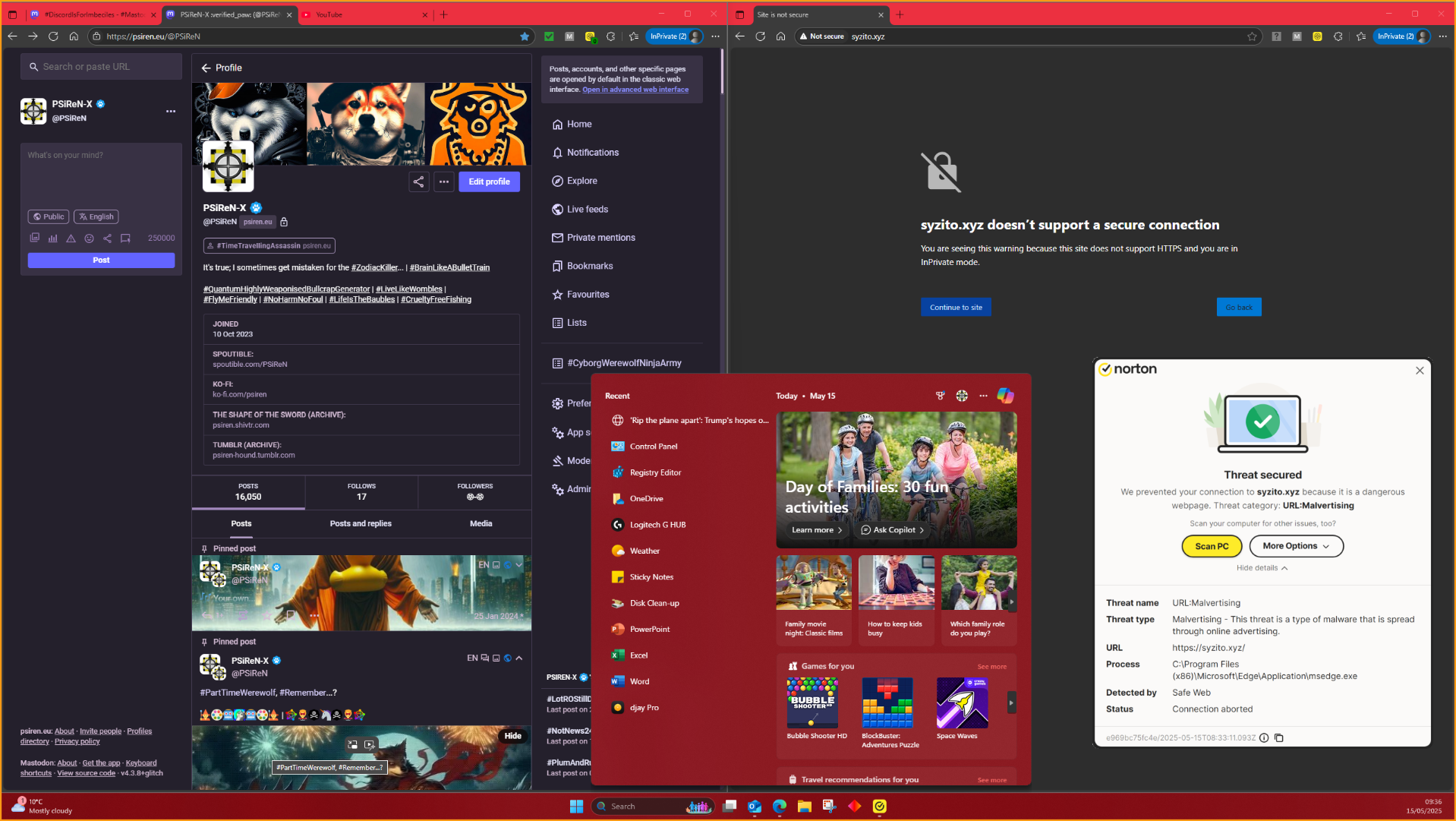Switch to the Posts and replies tab
1456x821 pixels.
[x=361, y=523]
